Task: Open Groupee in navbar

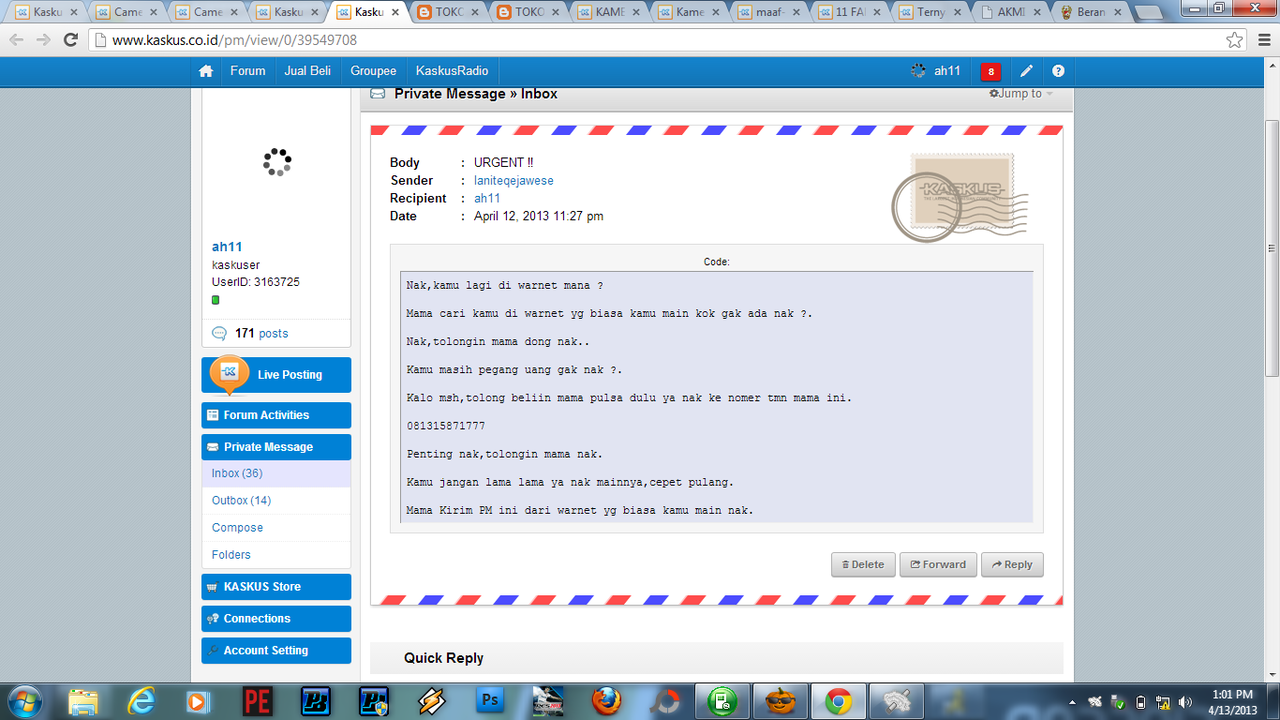Action: pyautogui.click(x=373, y=71)
